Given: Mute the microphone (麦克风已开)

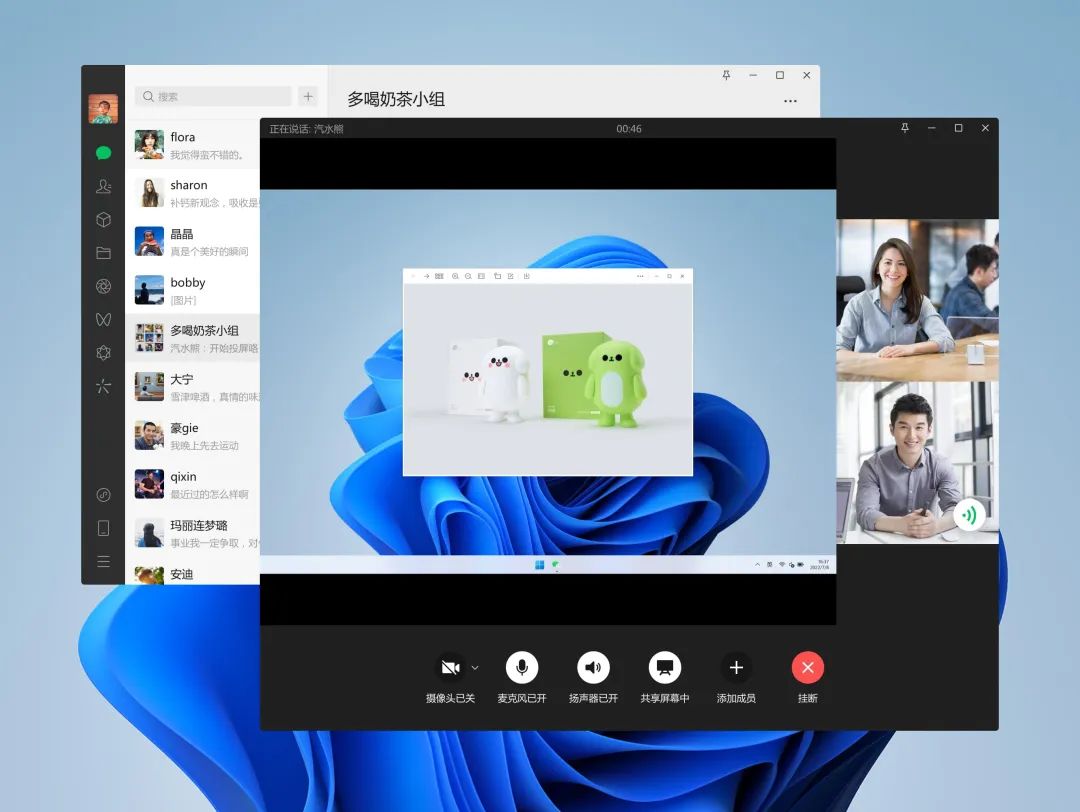Looking at the screenshot, I should (x=521, y=667).
